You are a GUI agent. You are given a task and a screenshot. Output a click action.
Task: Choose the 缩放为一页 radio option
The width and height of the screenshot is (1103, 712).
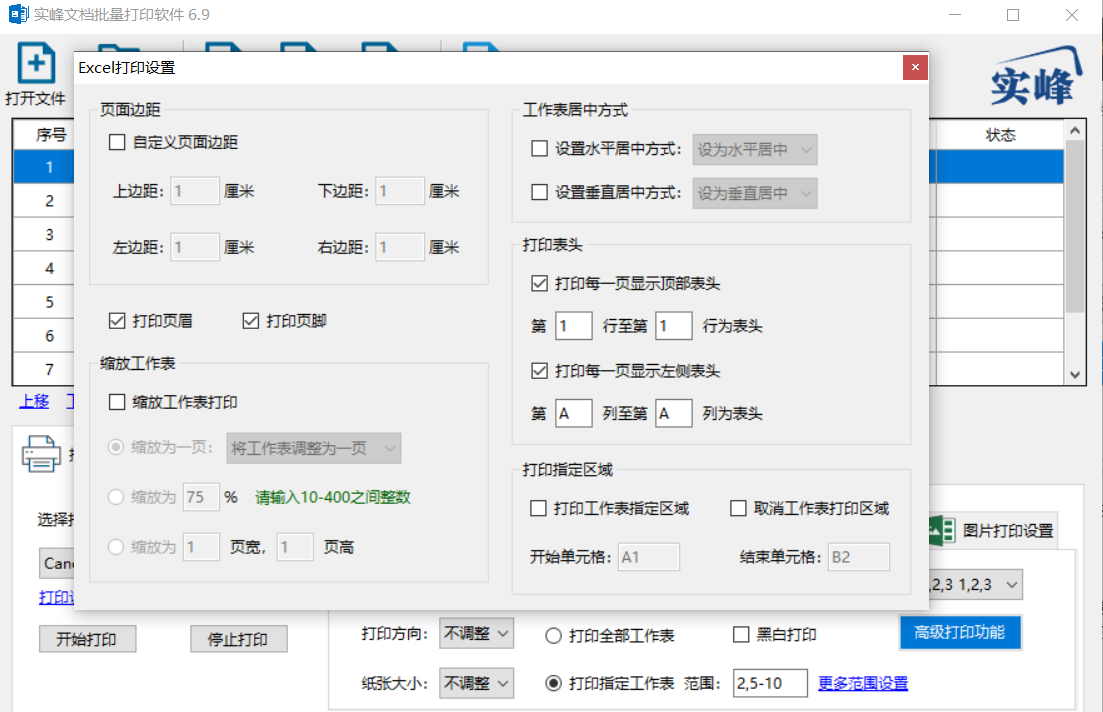[116, 447]
